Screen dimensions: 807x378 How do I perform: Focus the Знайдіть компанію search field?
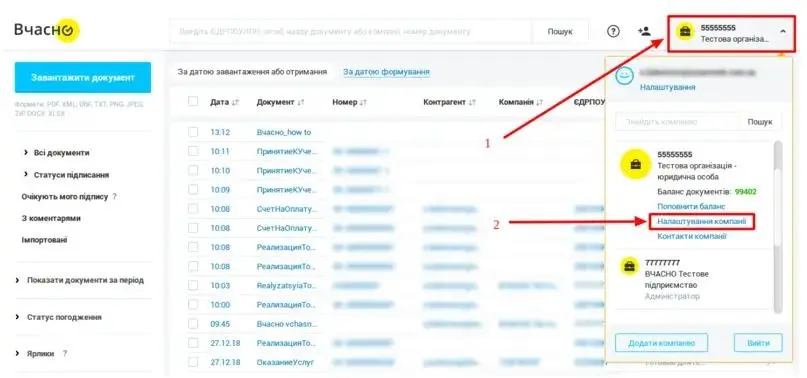click(x=677, y=122)
